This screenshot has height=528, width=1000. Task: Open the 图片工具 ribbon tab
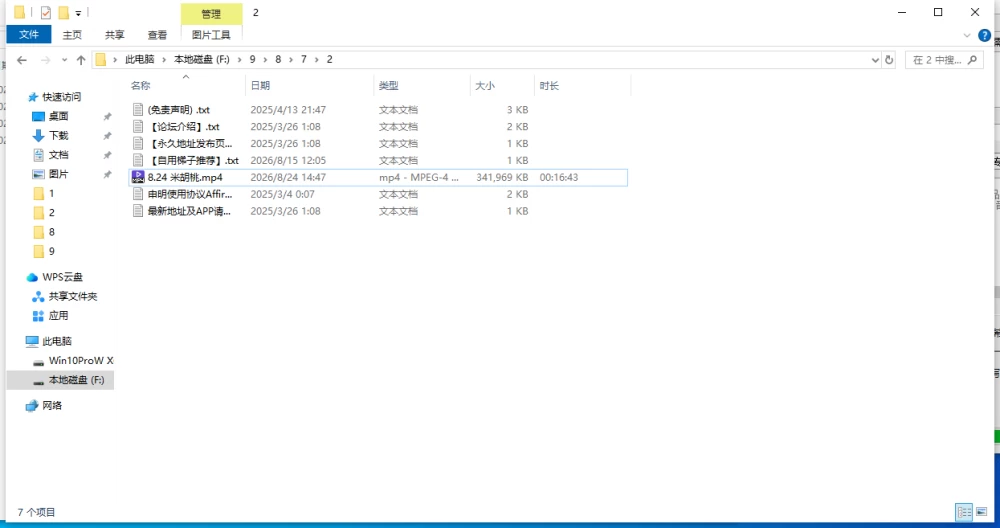pyautogui.click(x=211, y=35)
